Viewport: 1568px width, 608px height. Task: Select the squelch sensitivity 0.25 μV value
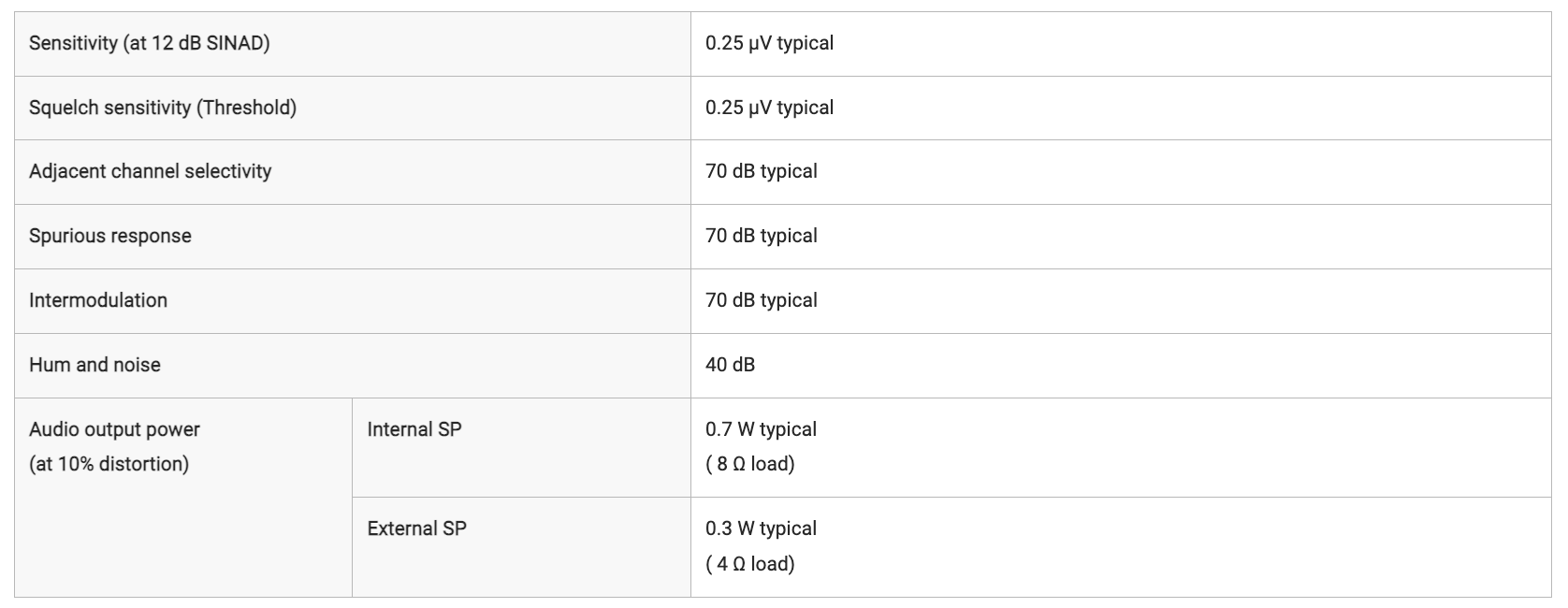[x=769, y=108]
